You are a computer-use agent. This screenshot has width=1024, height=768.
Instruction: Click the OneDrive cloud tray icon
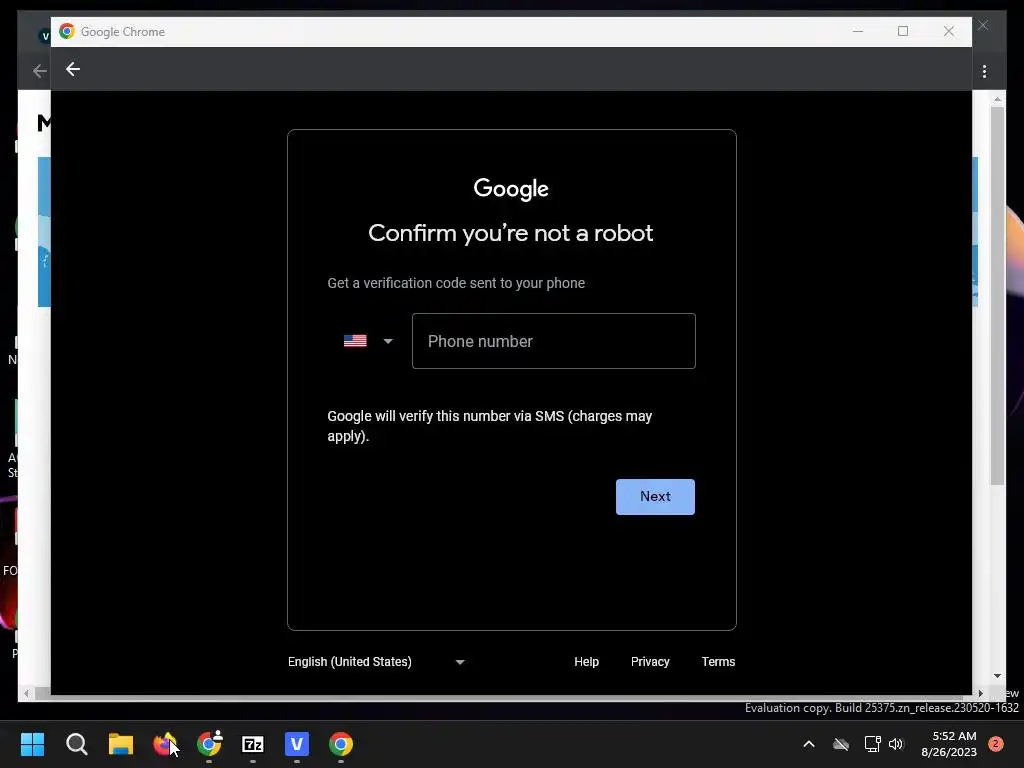[841, 744]
